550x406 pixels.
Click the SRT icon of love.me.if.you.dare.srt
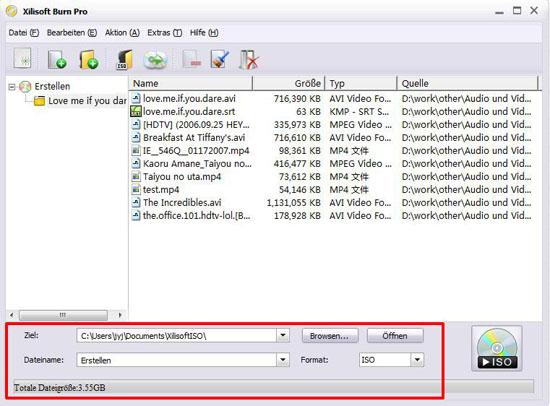pos(136,111)
